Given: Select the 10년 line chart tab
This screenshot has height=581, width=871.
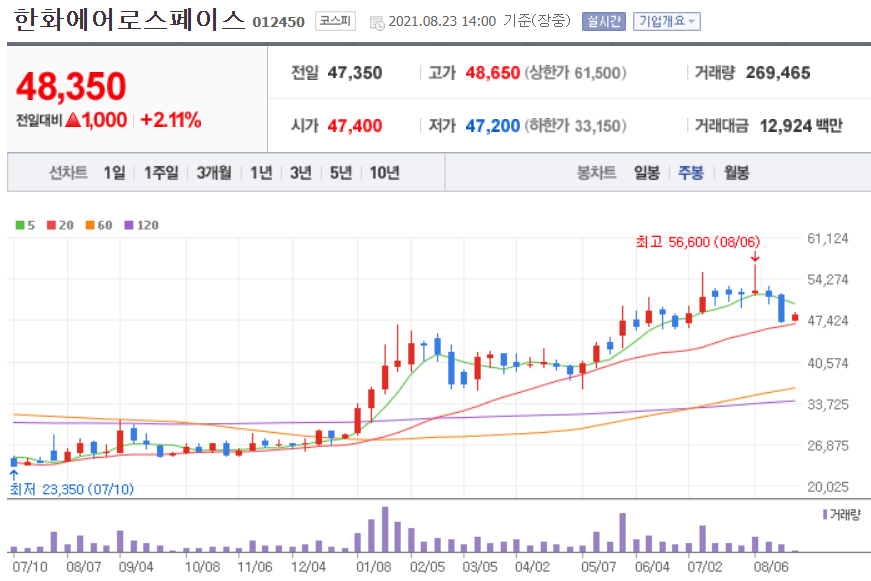Looking at the screenshot, I should tap(384, 173).
